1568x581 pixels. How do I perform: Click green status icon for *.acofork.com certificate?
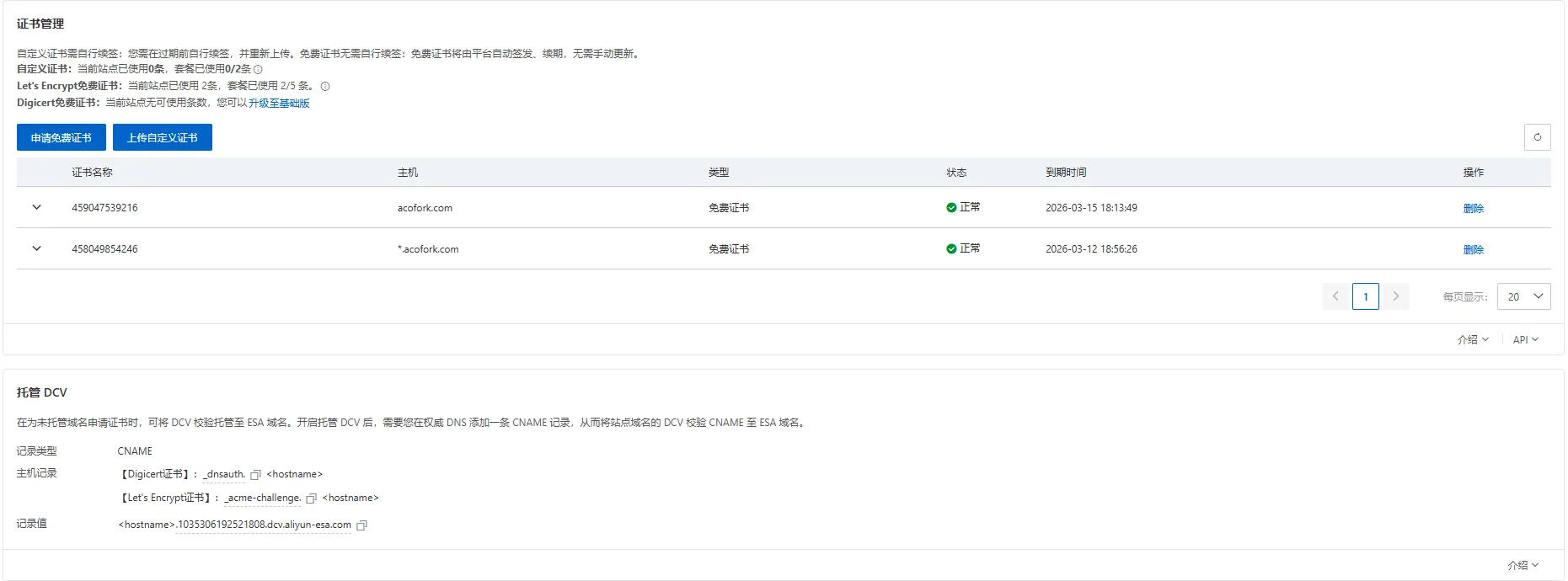pyautogui.click(x=951, y=248)
